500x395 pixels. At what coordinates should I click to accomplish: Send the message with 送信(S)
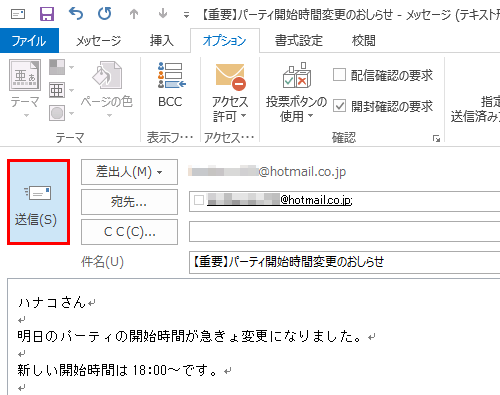(38, 202)
